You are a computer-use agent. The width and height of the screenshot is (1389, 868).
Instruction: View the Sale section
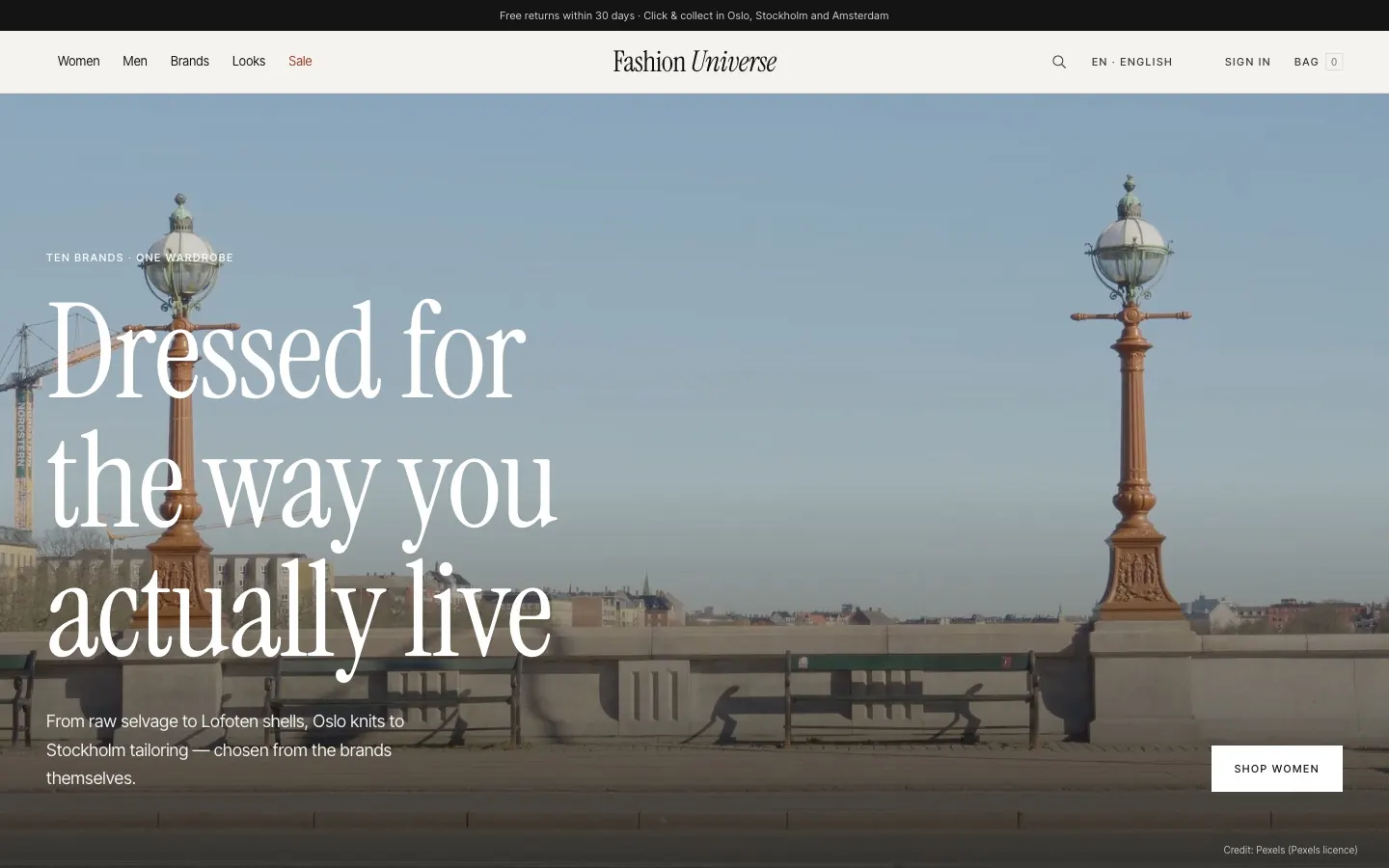click(x=300, y=61)
